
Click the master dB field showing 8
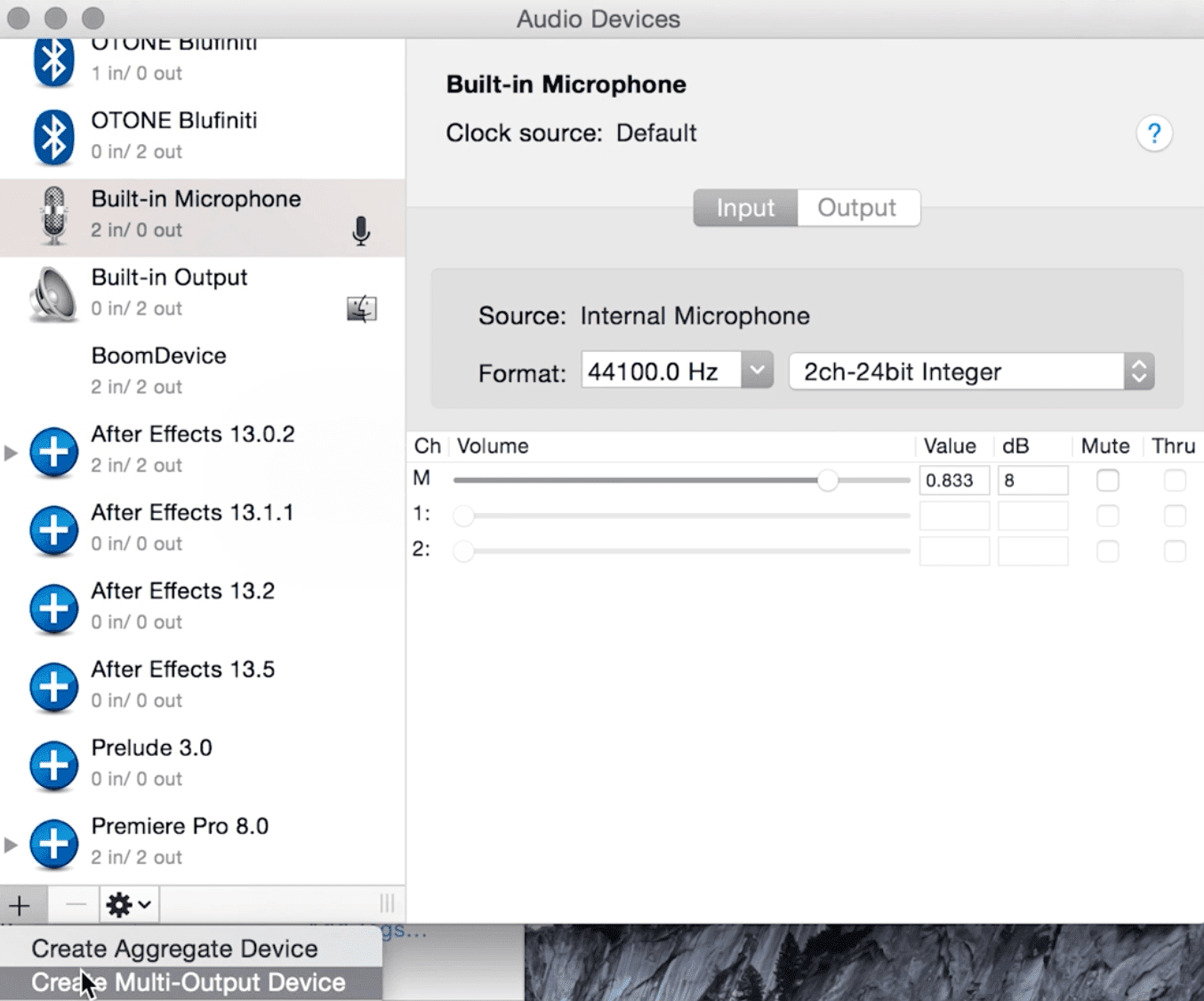pos(1032,481)
